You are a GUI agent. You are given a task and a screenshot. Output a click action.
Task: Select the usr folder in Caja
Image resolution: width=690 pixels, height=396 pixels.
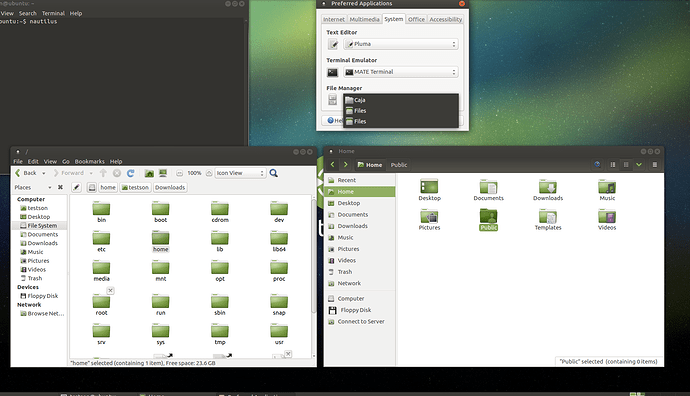click(279, 334)
